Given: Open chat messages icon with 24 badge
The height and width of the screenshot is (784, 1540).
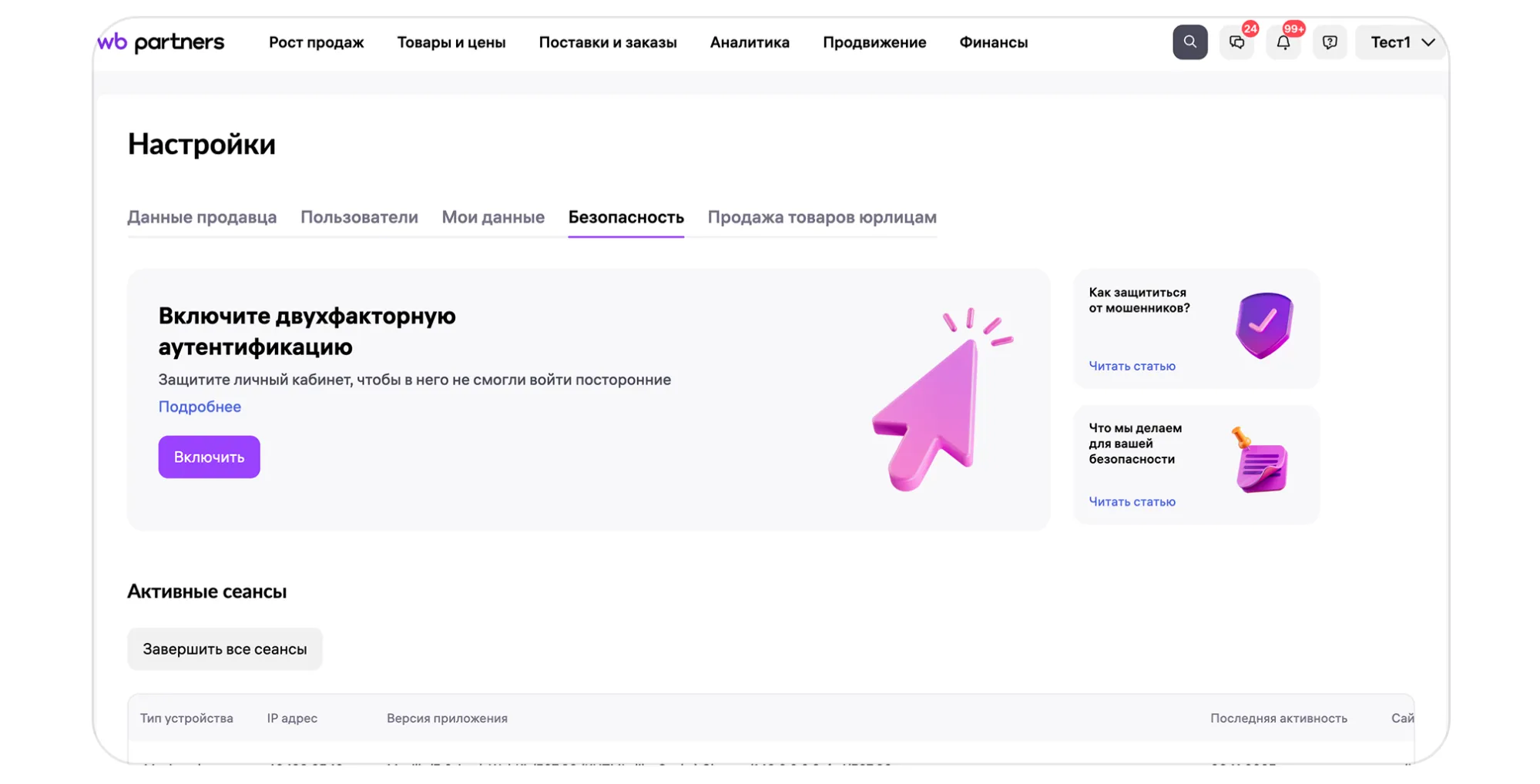Looking at the screenshot, I should [1236, 42].
